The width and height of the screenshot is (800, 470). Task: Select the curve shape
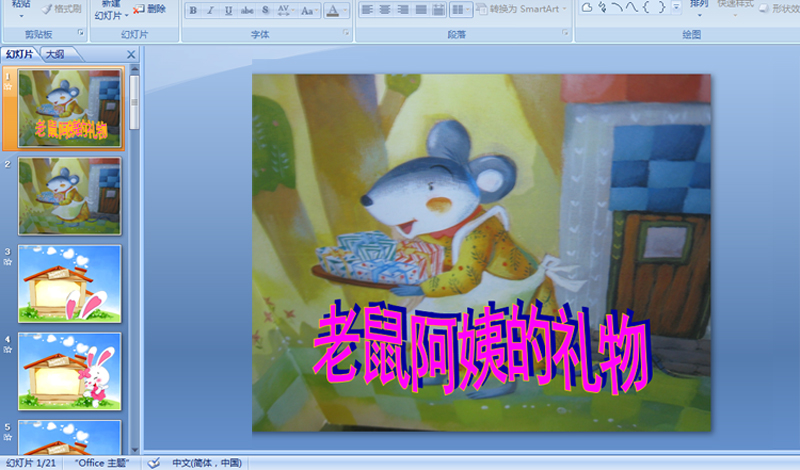click(x=632, y=7)
